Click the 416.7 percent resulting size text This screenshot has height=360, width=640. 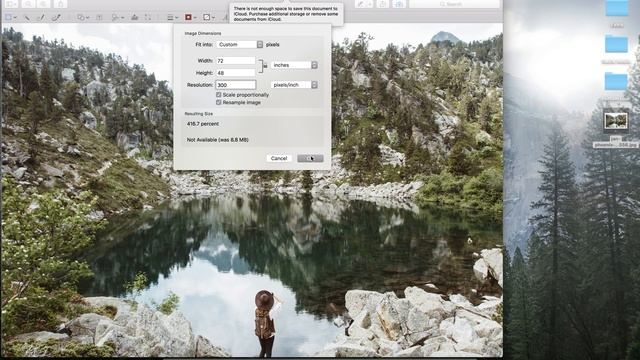point(203,124)
